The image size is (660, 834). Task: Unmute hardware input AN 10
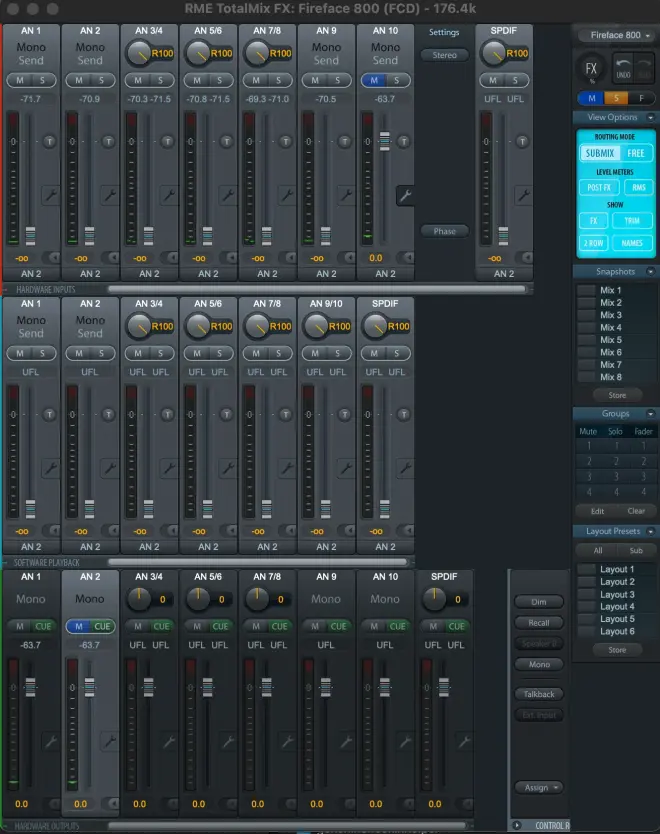click(x=375, y=80)
